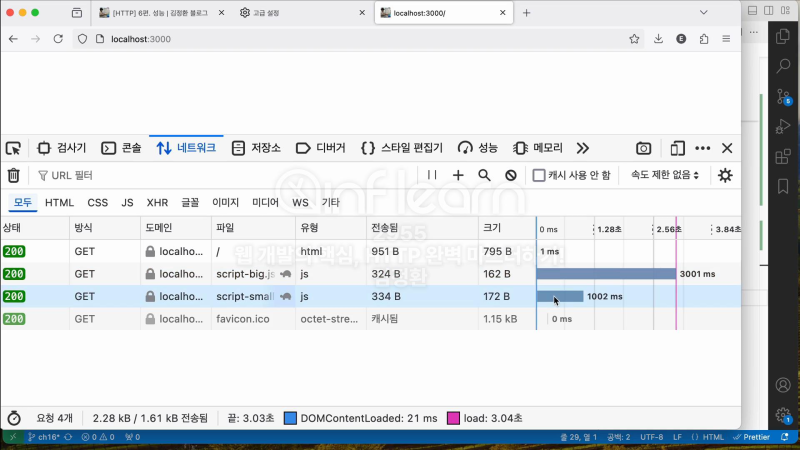Select the XHR request filter

pos(157,202)
